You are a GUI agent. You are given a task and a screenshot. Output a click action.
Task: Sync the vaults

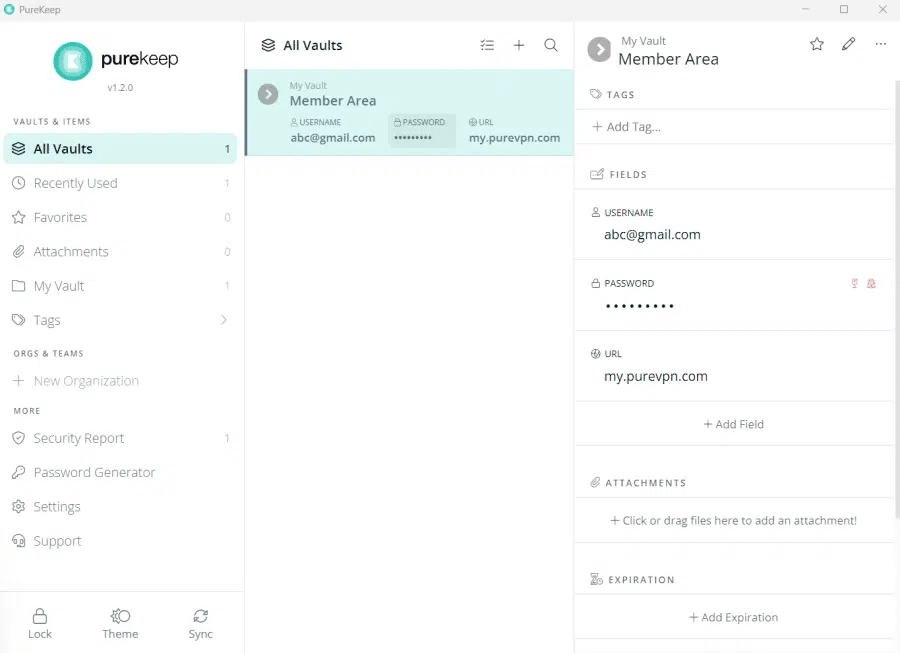[x=200, y=624]
